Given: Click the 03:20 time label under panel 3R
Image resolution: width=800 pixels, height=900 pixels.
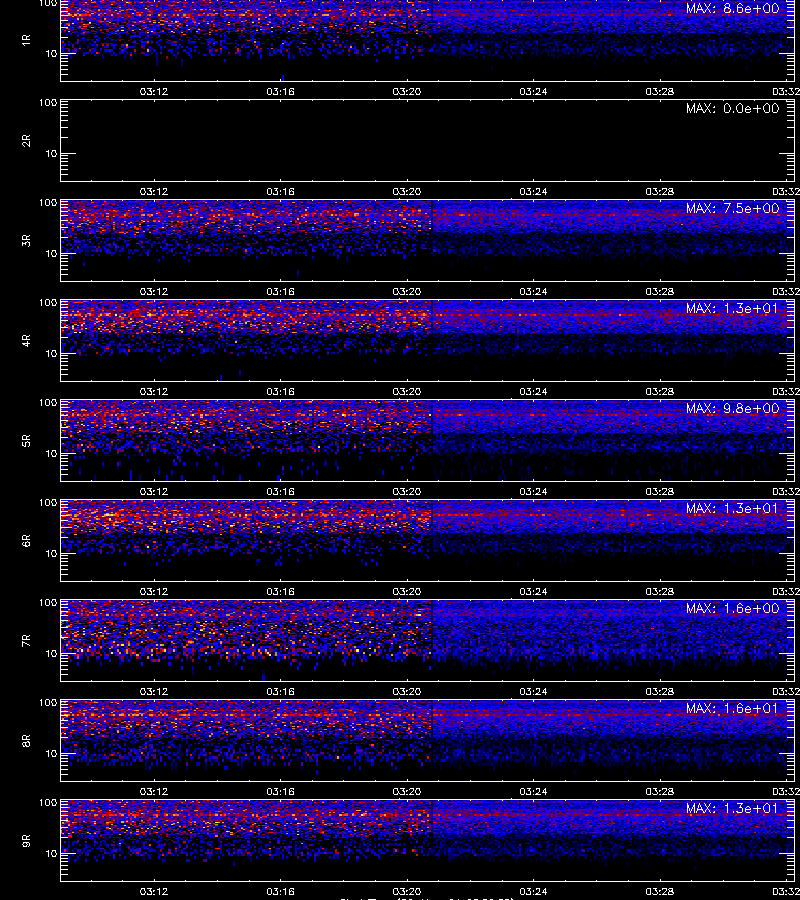Looking at the screenshot, I should (x=407, y=292).
